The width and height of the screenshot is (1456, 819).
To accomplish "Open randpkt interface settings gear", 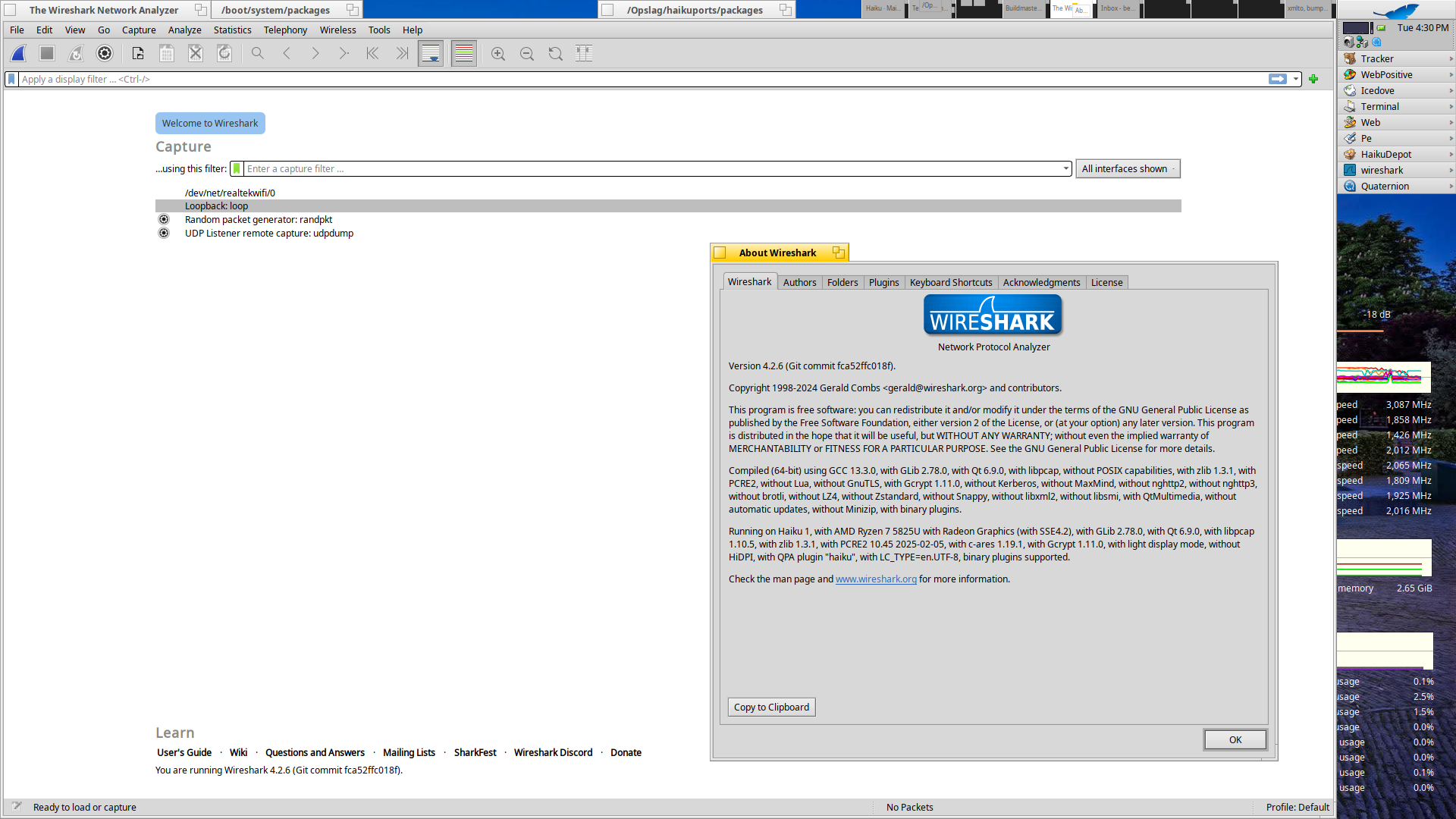I will click(164, 220).
